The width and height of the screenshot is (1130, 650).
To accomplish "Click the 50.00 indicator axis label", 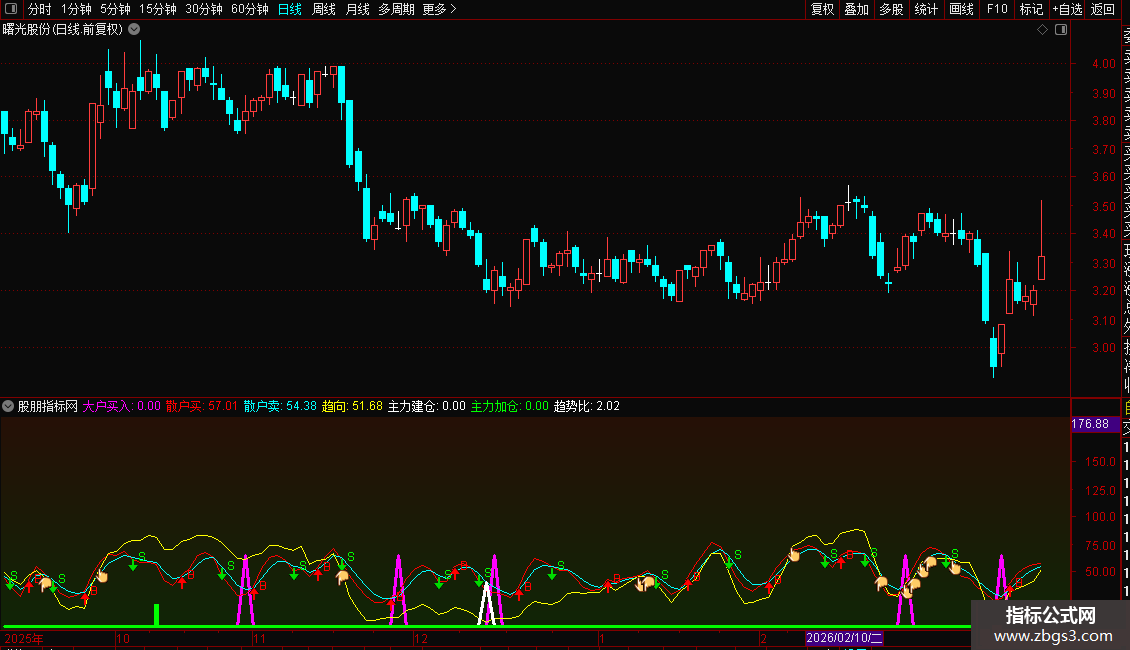I will click(x=1100, y=571).
